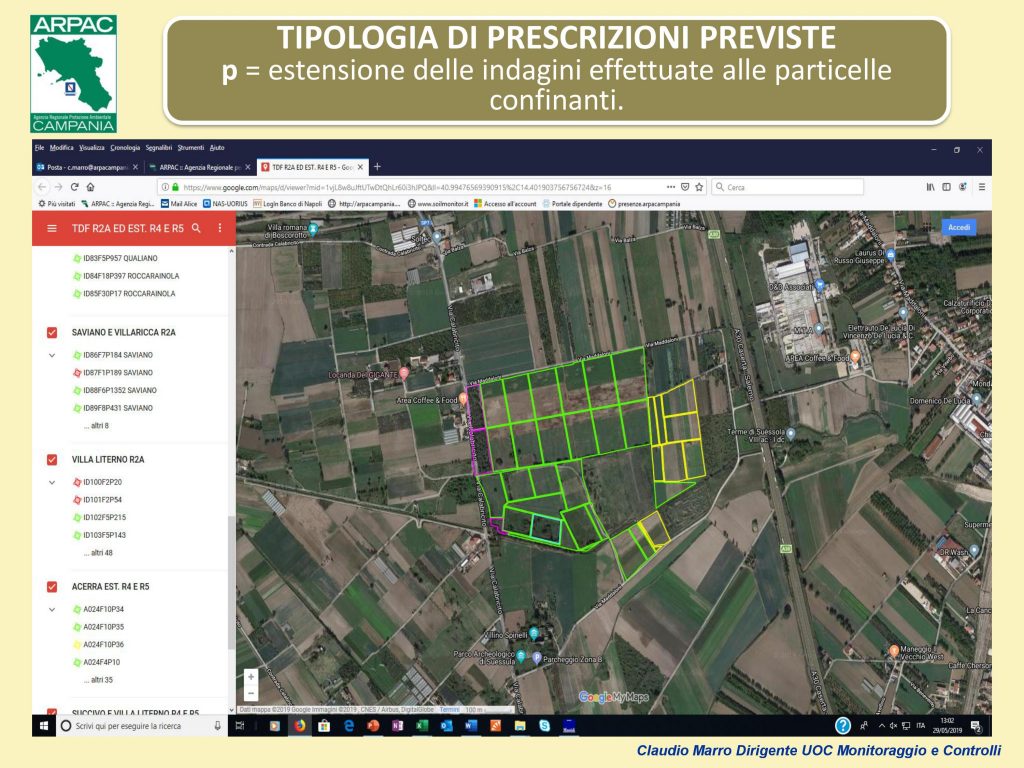Open the Strumenti menu
This screenshot has height=768, width=1024.
191,148
